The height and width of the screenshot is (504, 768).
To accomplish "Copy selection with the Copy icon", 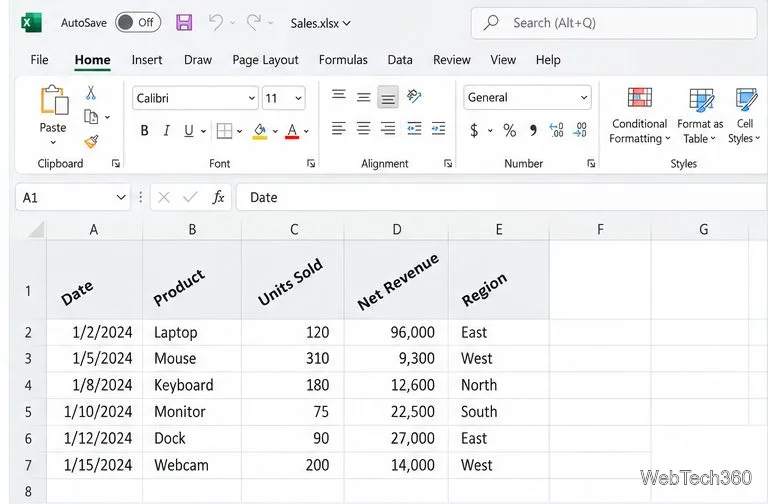I will pyautogui.click(x=91, y=117).
